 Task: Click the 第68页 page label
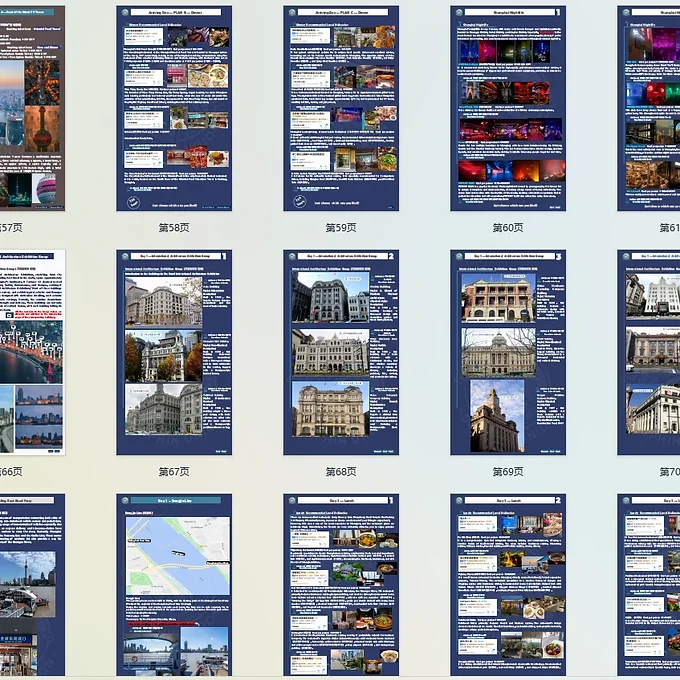(x=341, y=471)
